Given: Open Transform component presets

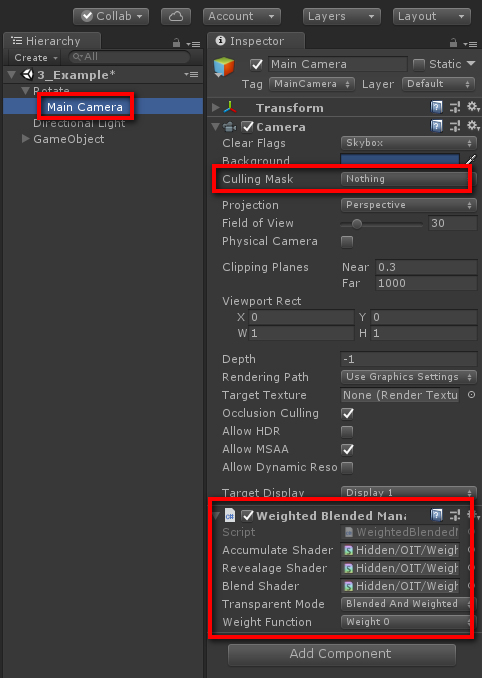Looking at the screenshot, I should tap(455, 107).
